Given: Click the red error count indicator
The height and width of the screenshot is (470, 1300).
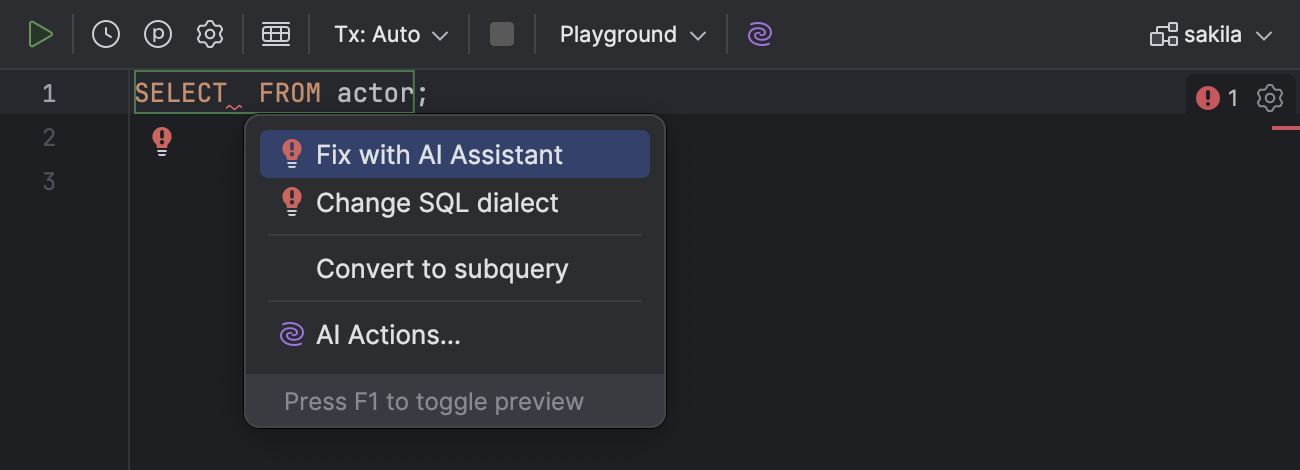Looking at the screenshot, I should [1217, 98].
